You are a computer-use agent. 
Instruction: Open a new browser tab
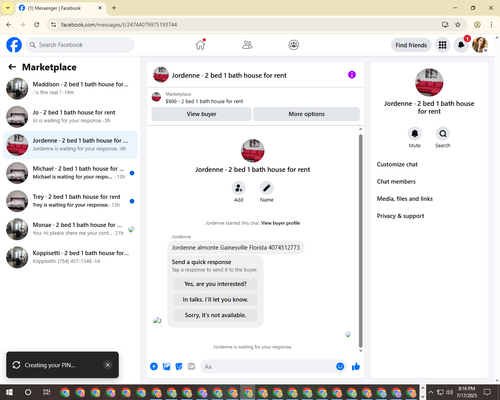[x=114, y=8]
